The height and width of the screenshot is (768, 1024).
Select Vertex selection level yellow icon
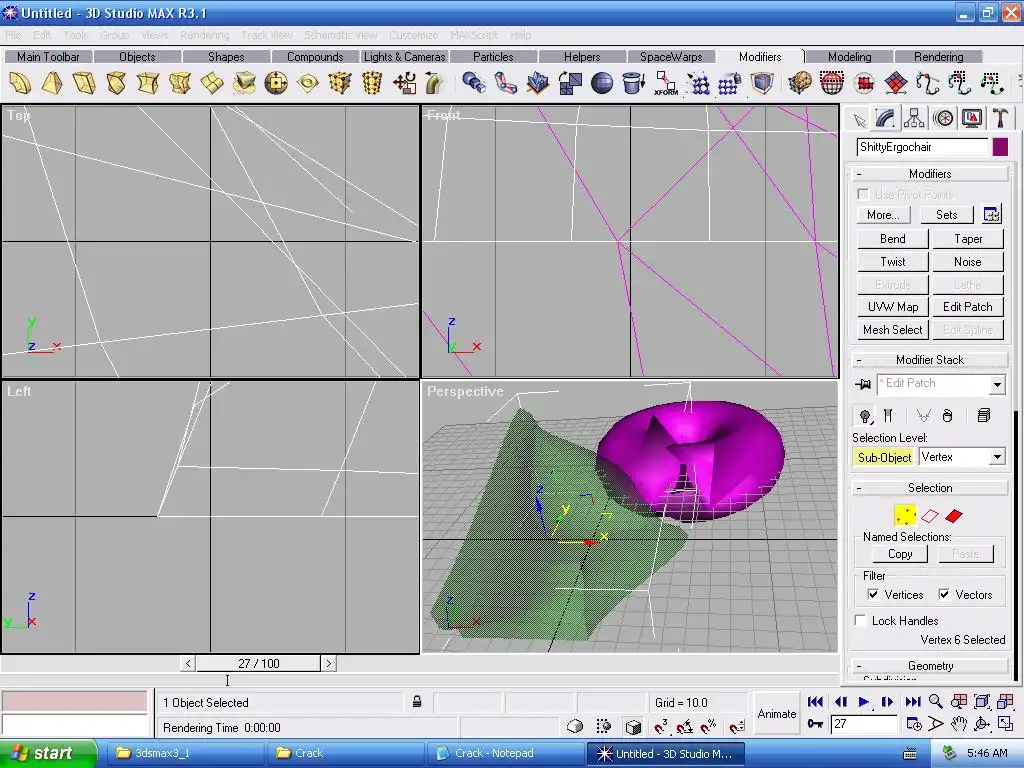905,516
